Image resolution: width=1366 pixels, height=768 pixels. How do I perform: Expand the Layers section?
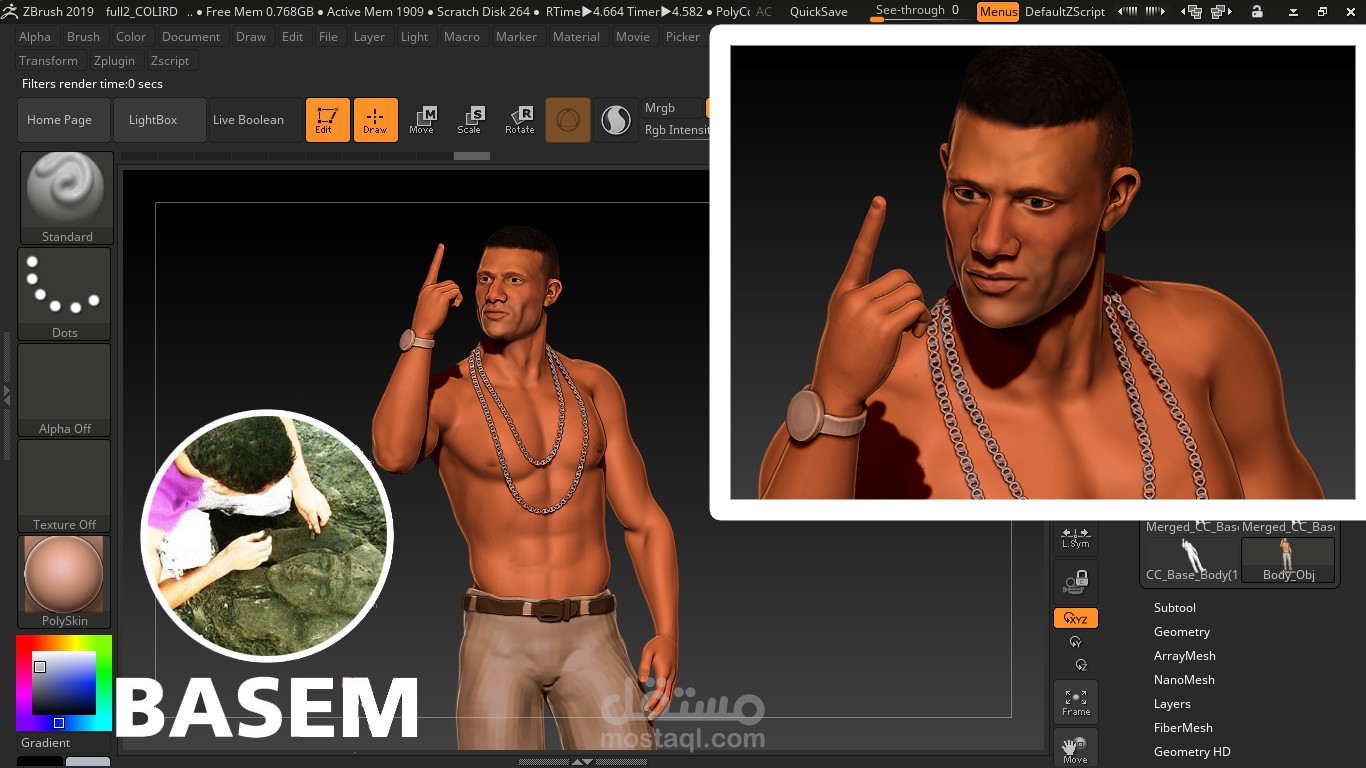(x=1172, y=704)
